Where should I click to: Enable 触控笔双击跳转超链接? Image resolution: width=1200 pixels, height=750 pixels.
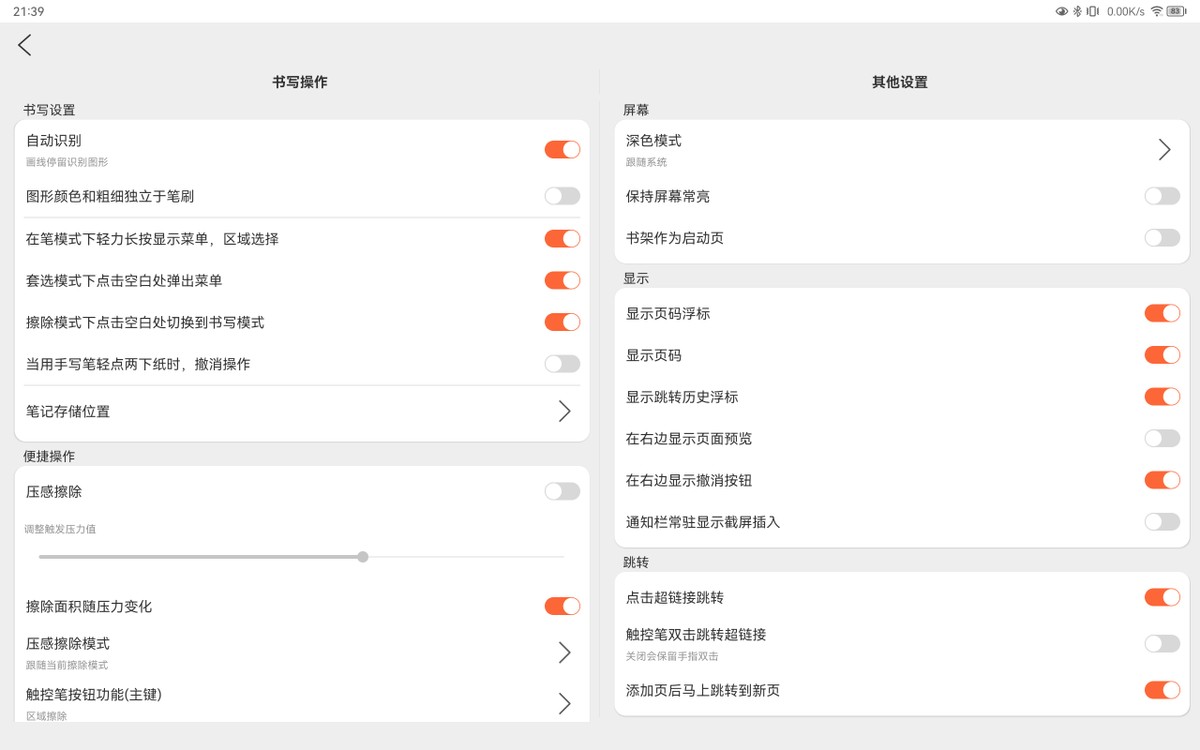(1161, 645)
